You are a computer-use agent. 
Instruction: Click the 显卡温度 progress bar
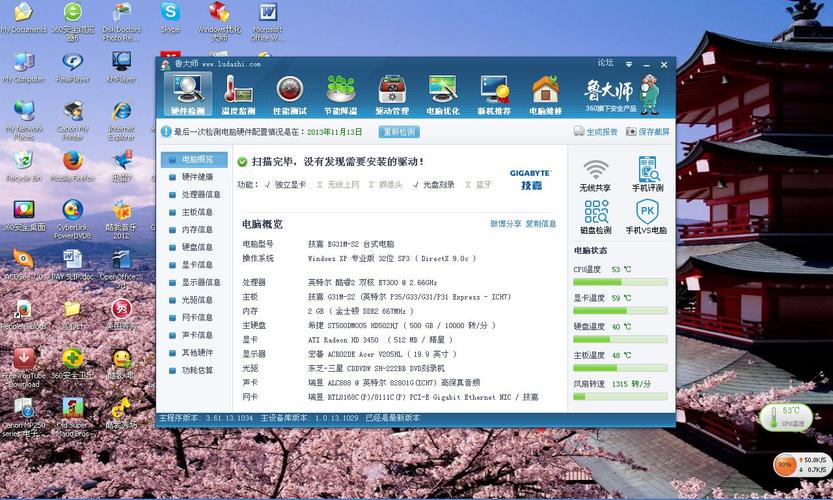pos(620,311)
